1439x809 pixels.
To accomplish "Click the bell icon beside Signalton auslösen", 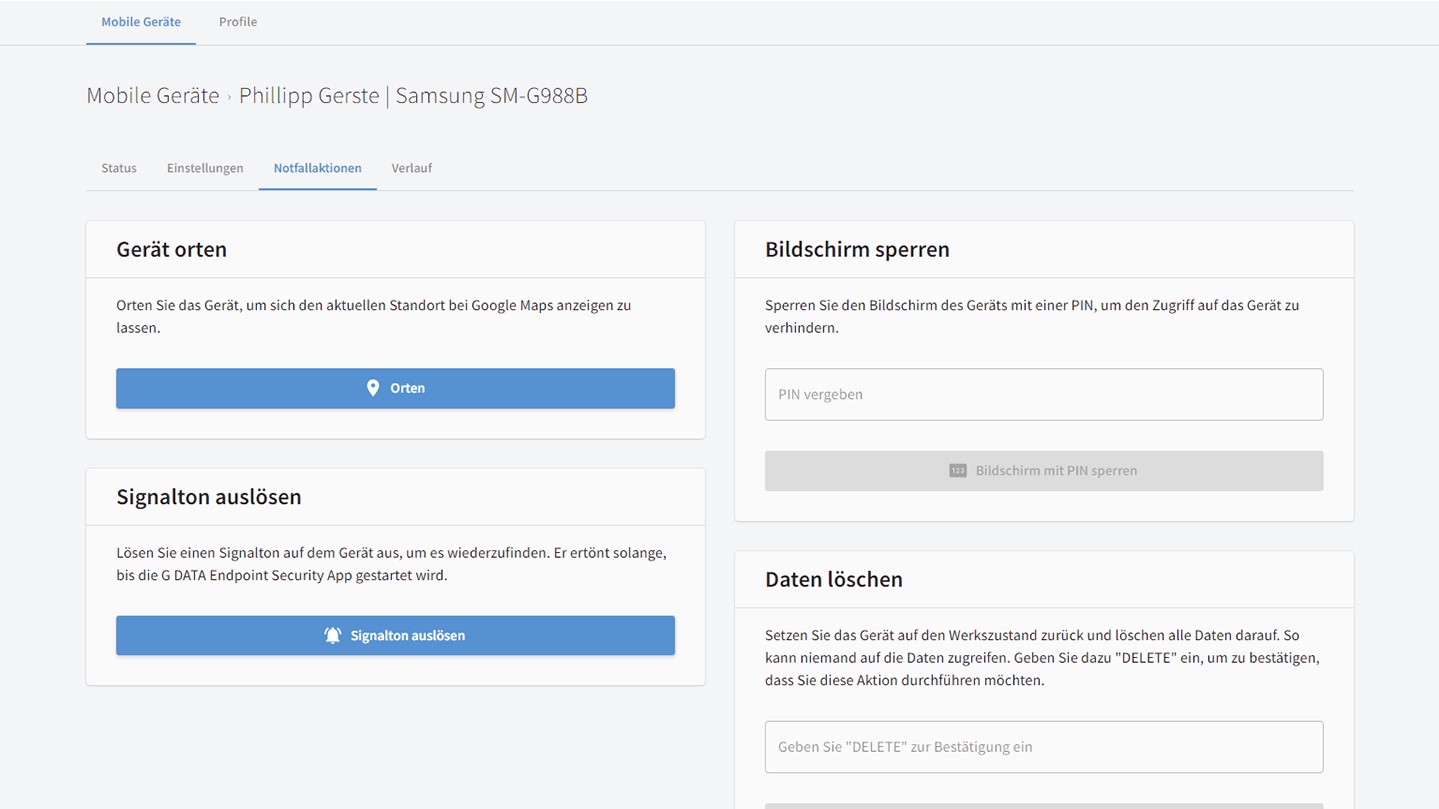I will click(x=333, y=635).
